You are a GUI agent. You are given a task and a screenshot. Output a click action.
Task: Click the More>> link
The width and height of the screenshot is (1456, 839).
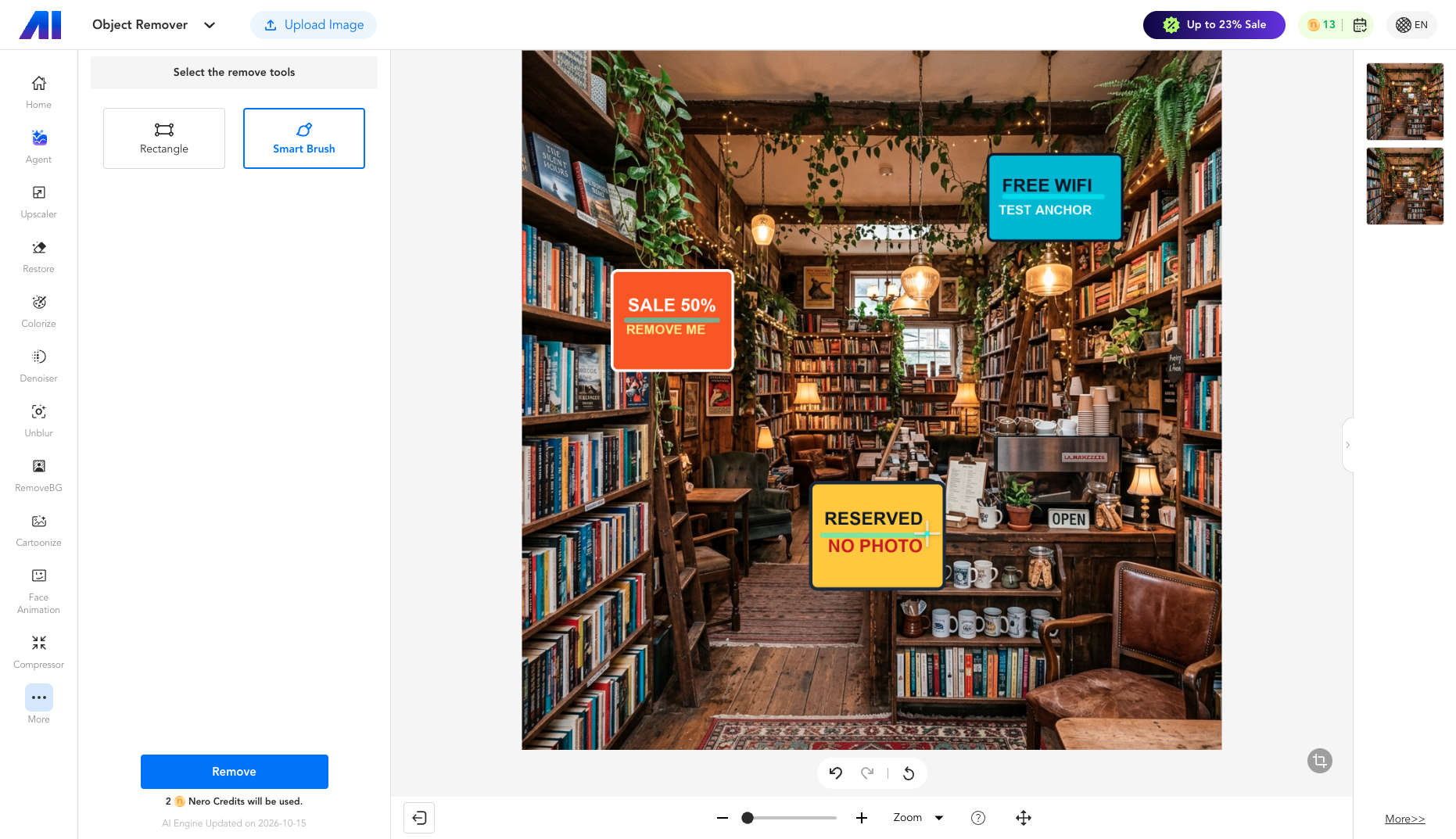[x=1404, y=819]
